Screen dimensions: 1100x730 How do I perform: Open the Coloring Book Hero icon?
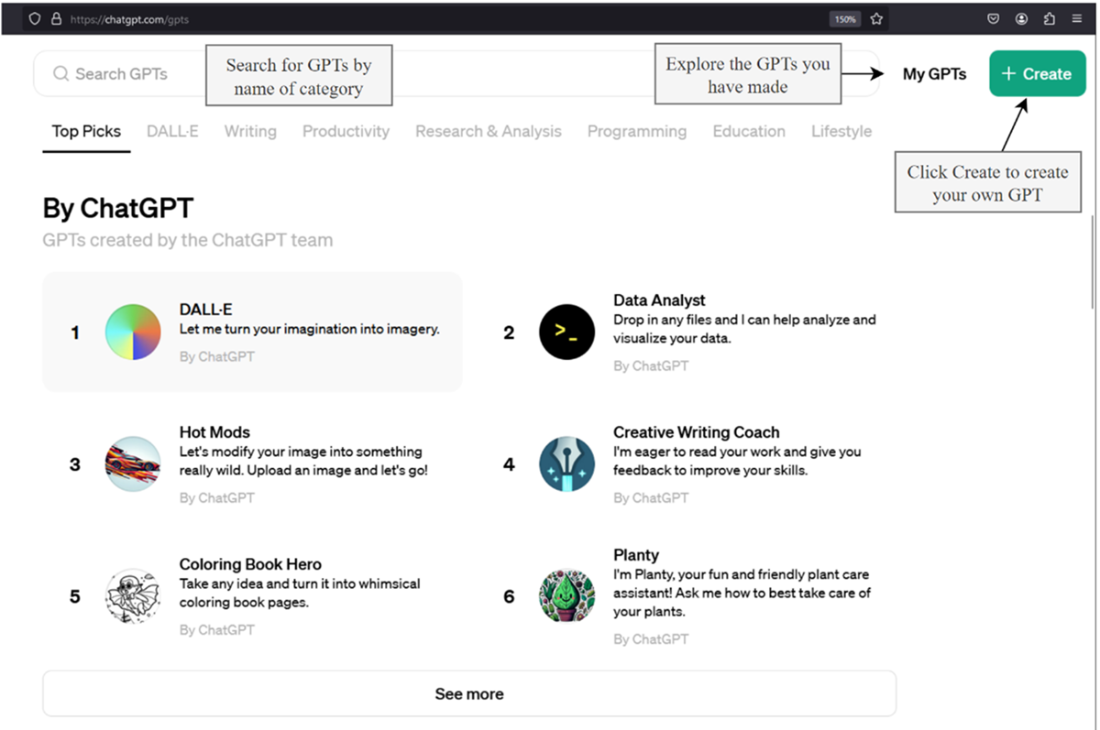pos(133,596)
